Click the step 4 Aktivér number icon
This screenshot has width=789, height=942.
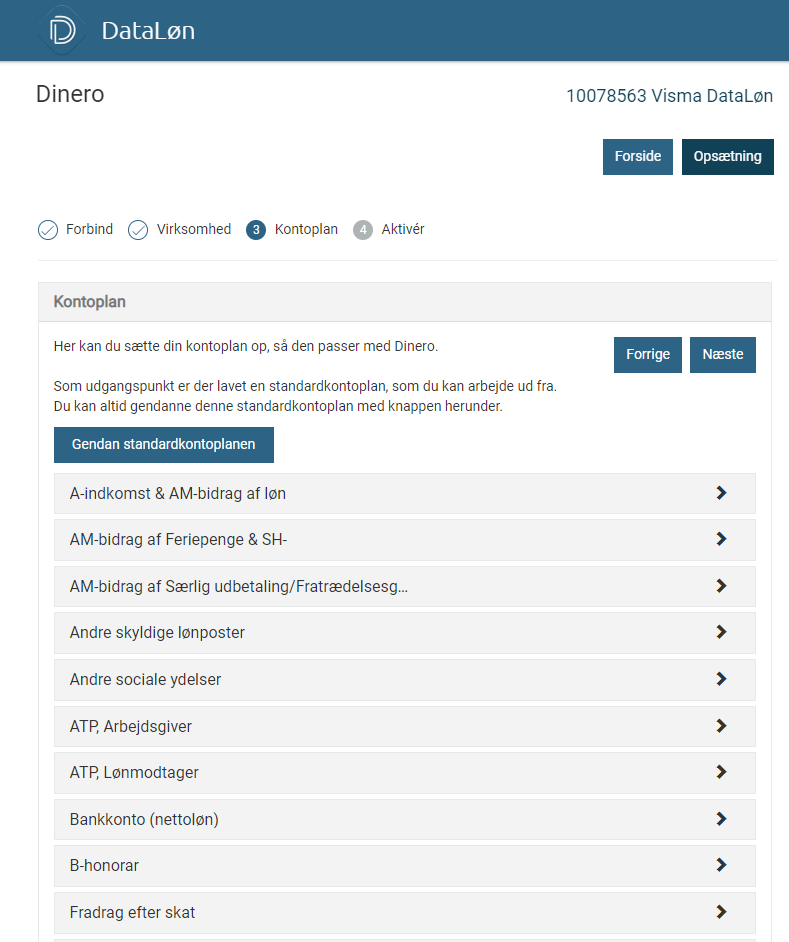(363, 229)
